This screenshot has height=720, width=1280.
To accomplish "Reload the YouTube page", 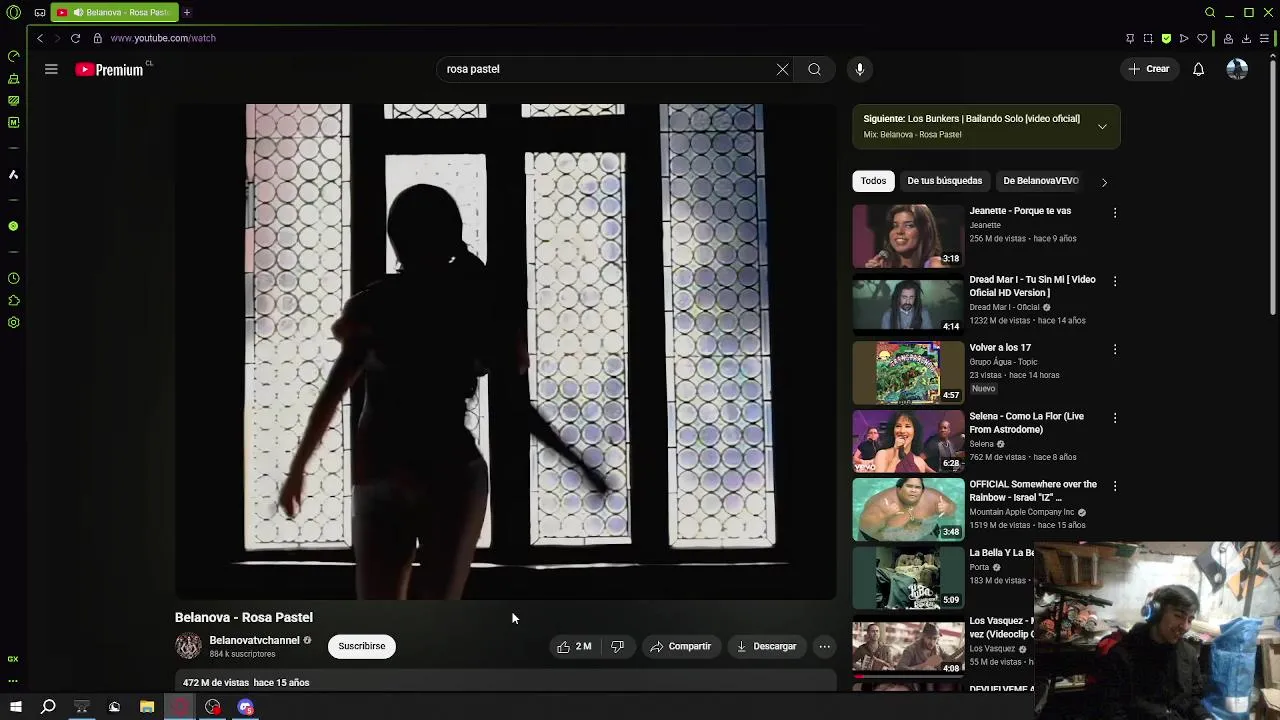I will tap(75, 38).
